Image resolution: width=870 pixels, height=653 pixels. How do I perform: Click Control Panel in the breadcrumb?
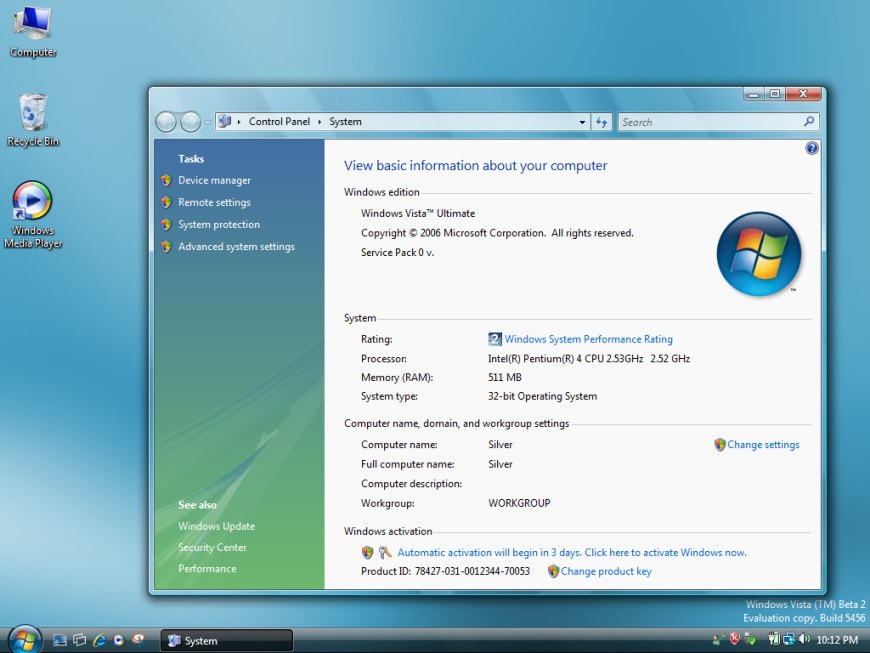coord(279,122)
